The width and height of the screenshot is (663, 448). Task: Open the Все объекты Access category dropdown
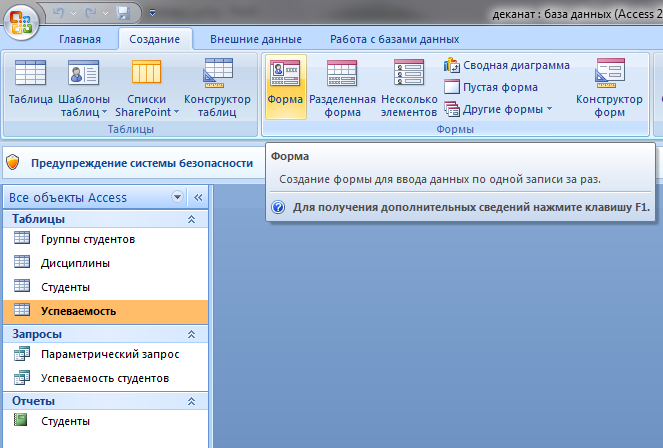[178, 197]
